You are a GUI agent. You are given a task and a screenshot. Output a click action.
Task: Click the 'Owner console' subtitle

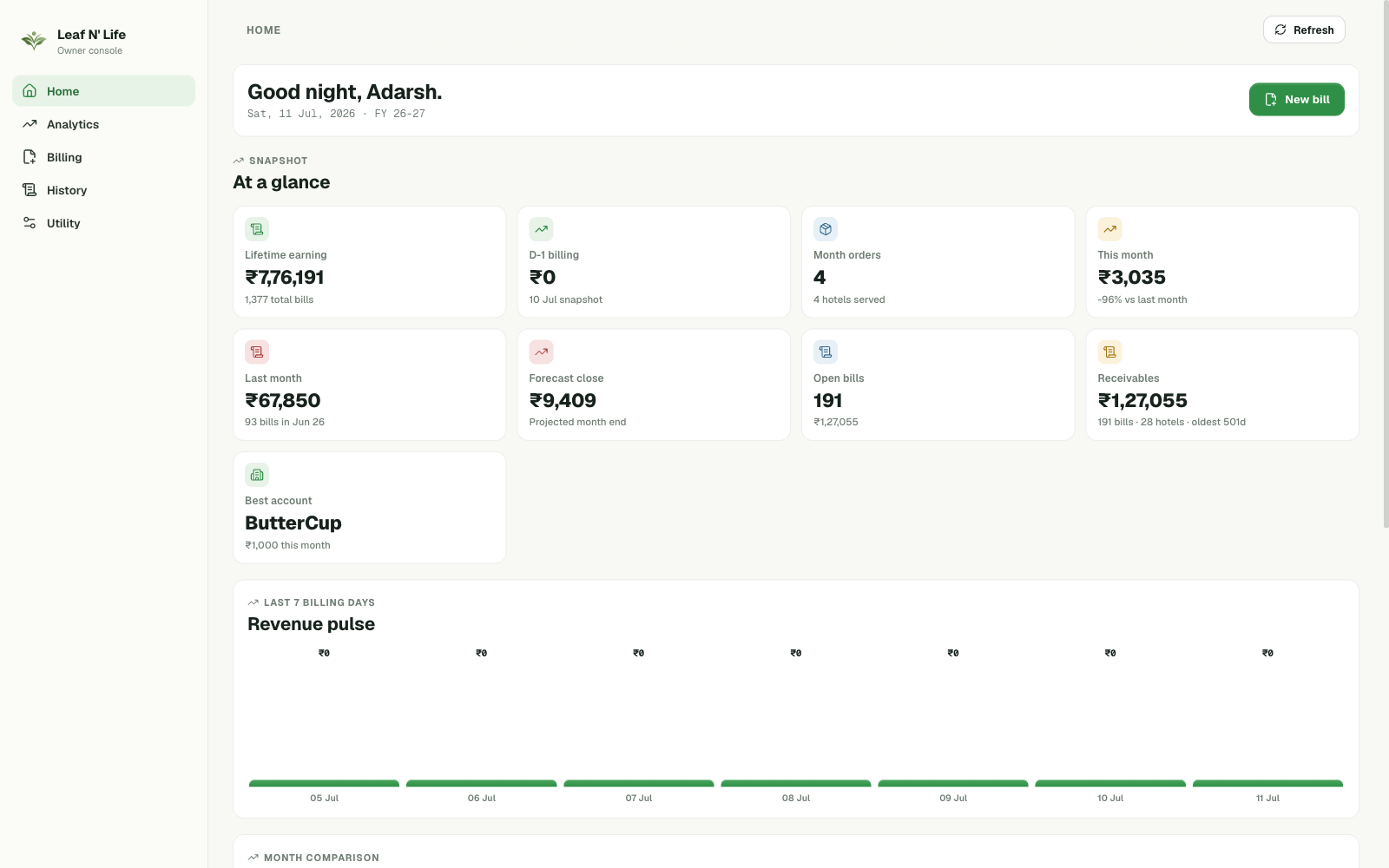tap(89, 50)
